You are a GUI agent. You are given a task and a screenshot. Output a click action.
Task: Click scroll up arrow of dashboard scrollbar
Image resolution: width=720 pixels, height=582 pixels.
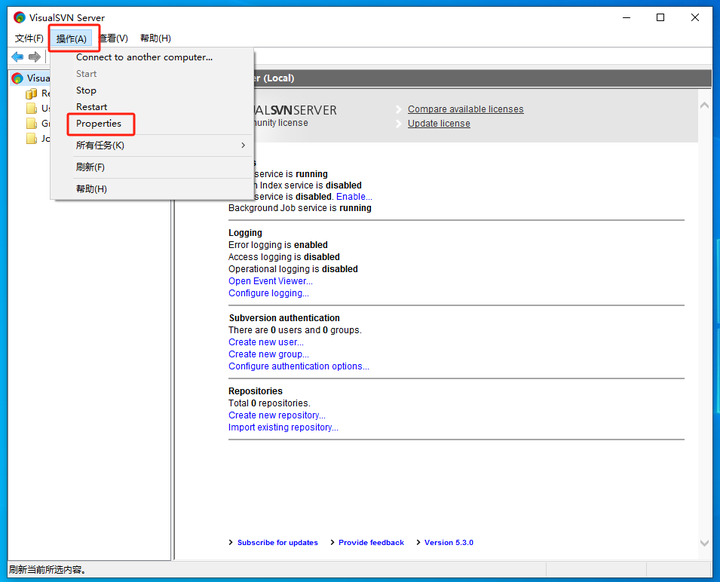pyautogui.click(x=704, y=105)
